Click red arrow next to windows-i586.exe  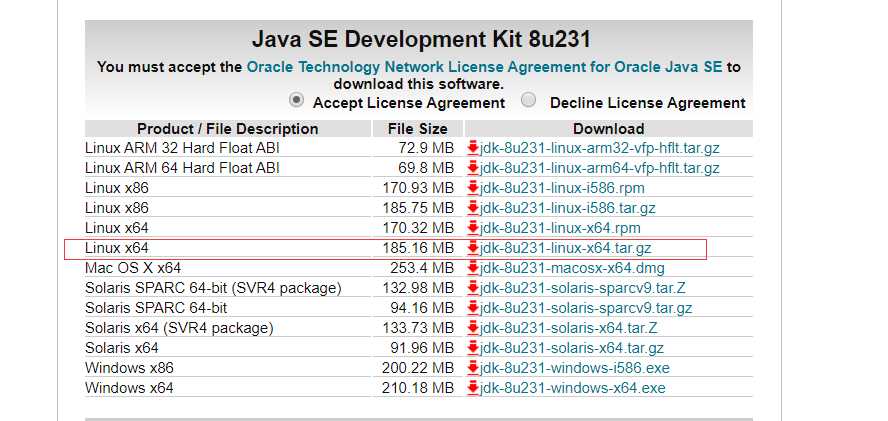pos(473,368)
